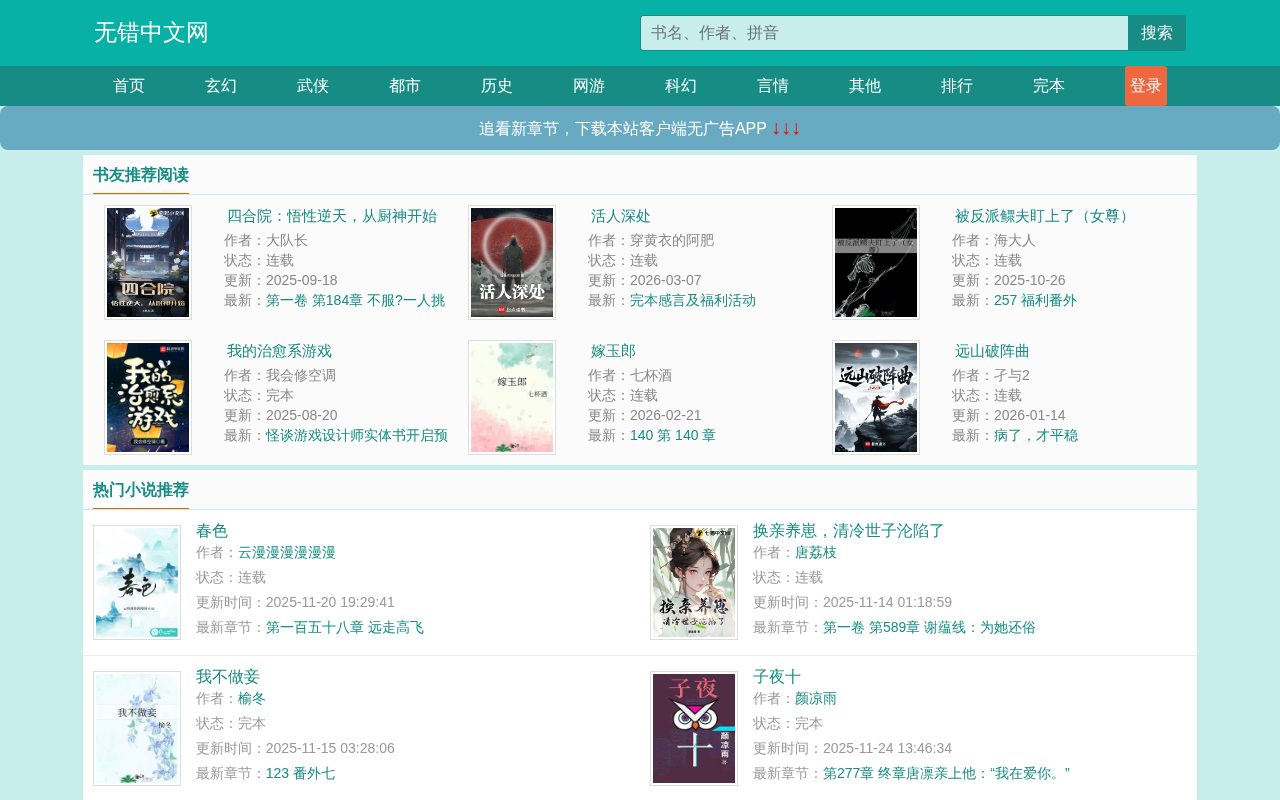Select the 被反派鳏夫盯上了 cover thumbnail
This screenshot has height=800, width=1280.
(x=876, y=262)
